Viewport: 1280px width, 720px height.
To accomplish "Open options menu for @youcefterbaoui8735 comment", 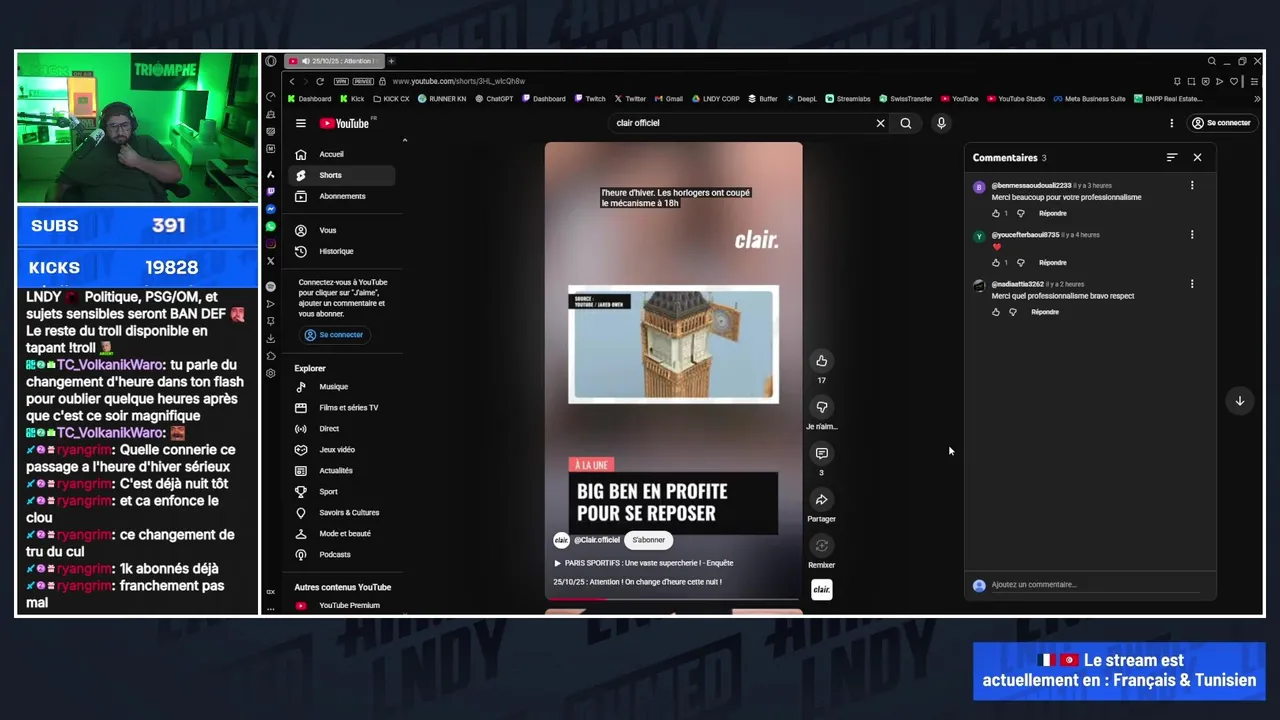I will 1191,235.
